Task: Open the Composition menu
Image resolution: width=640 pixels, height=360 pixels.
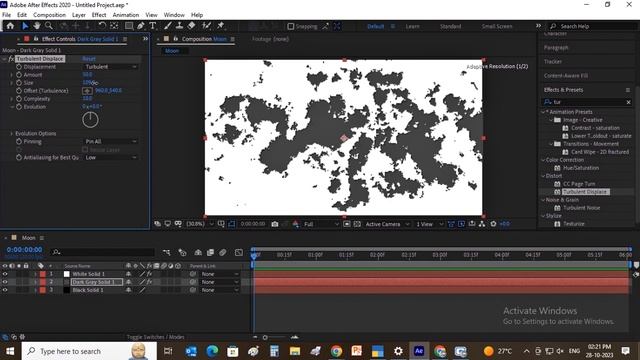Action: coord(49,15)
